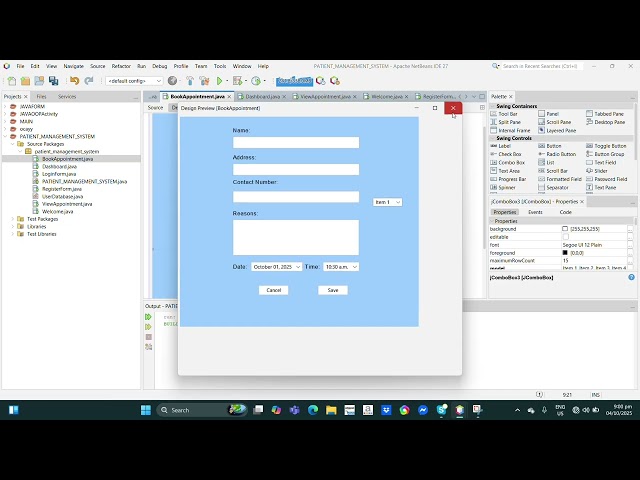This screenshot has height=480, width=640.
Task: Click the Undo toolbar icon
Action: [74, 81]
